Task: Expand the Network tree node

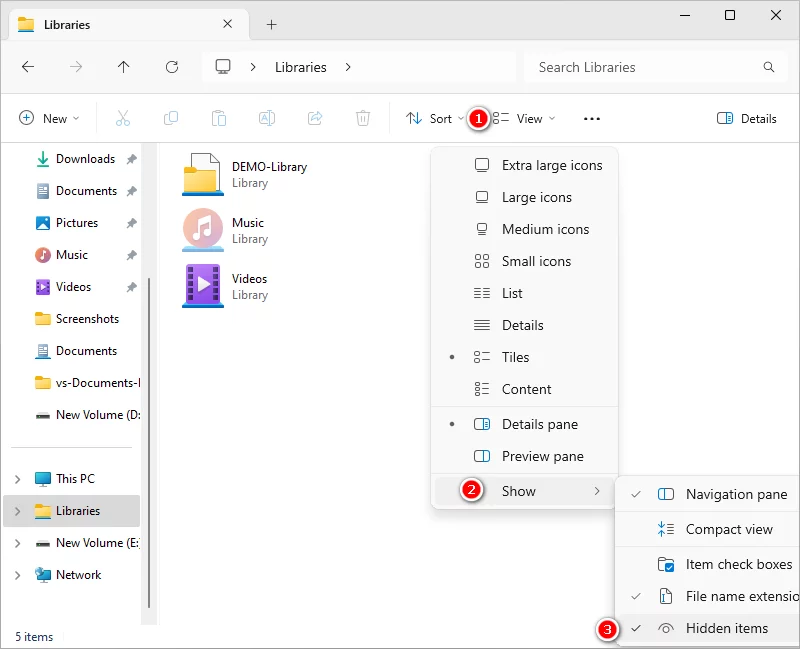Action: tap(17, 576)
